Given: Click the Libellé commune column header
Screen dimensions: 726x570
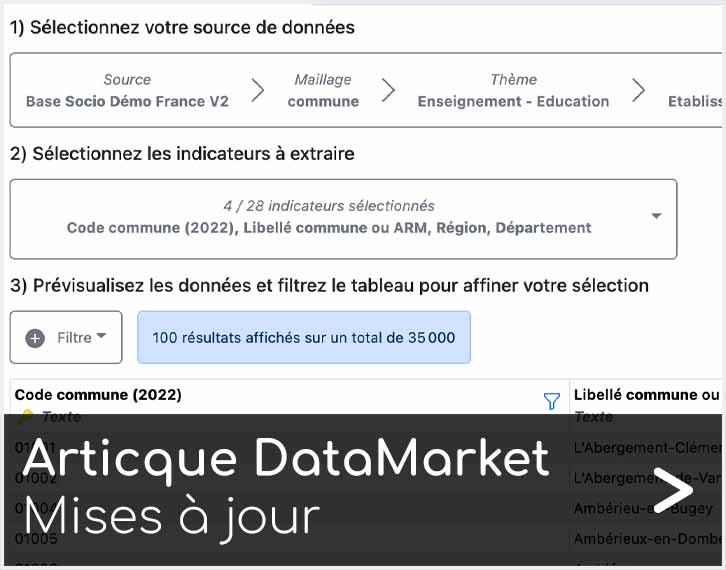Looking at the screenshot, I should [x=646, y=395].
